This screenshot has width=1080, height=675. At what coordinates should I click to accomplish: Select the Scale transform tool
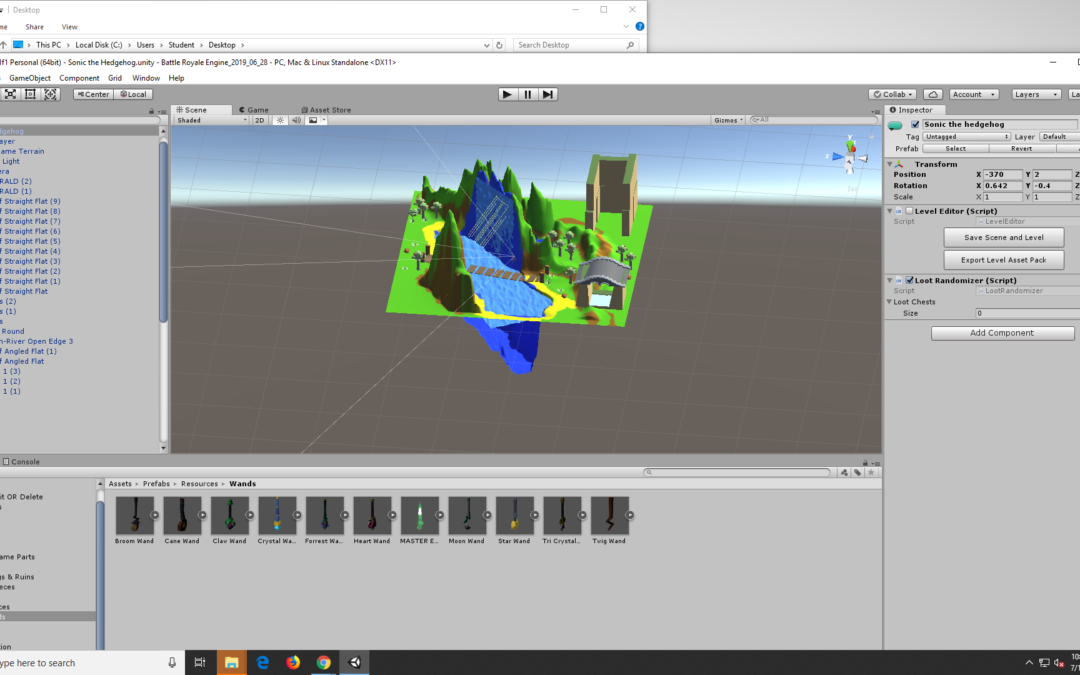tap(10, 94)
